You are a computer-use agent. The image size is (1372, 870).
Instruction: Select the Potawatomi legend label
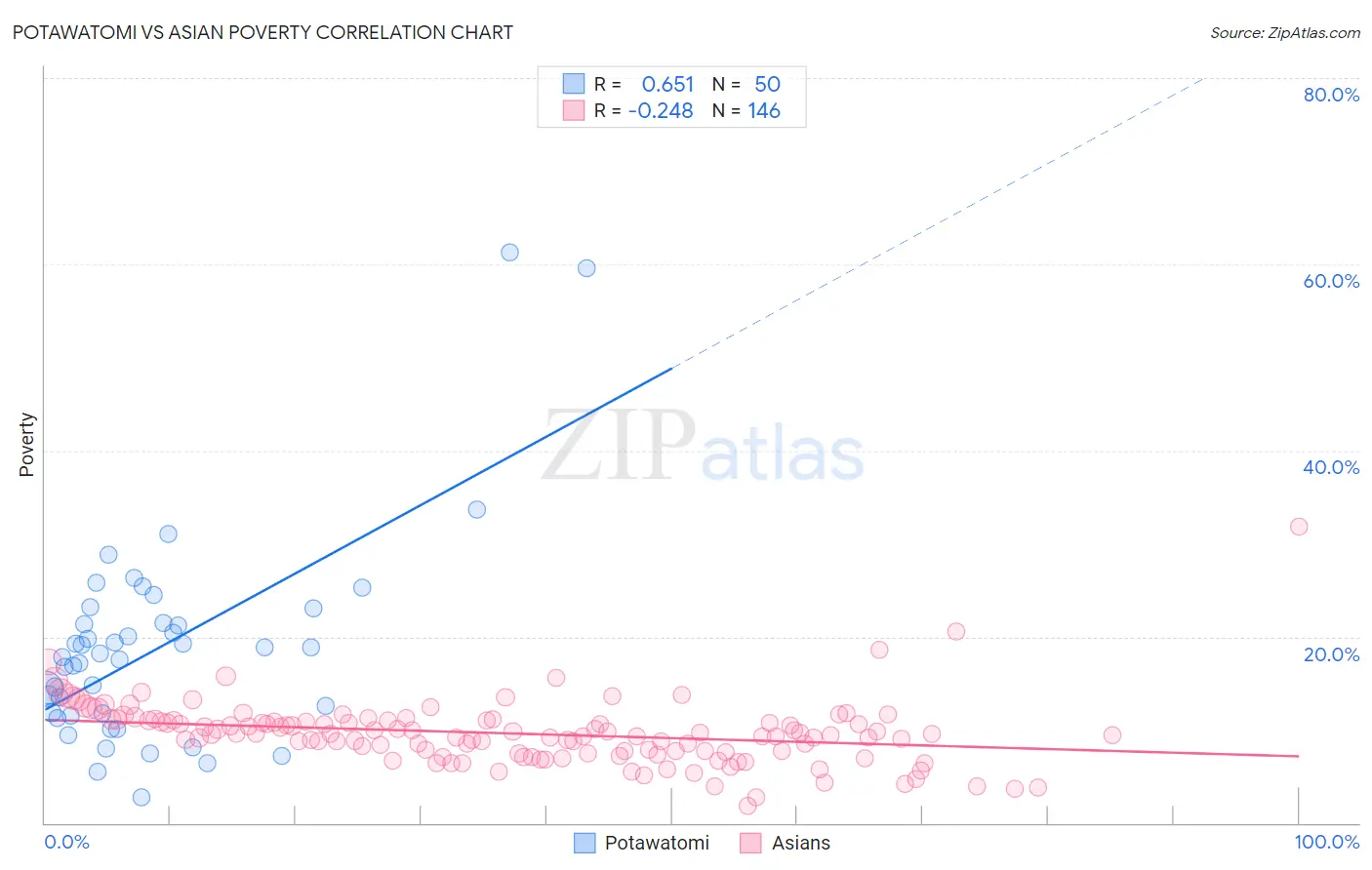tap(657, 843)
